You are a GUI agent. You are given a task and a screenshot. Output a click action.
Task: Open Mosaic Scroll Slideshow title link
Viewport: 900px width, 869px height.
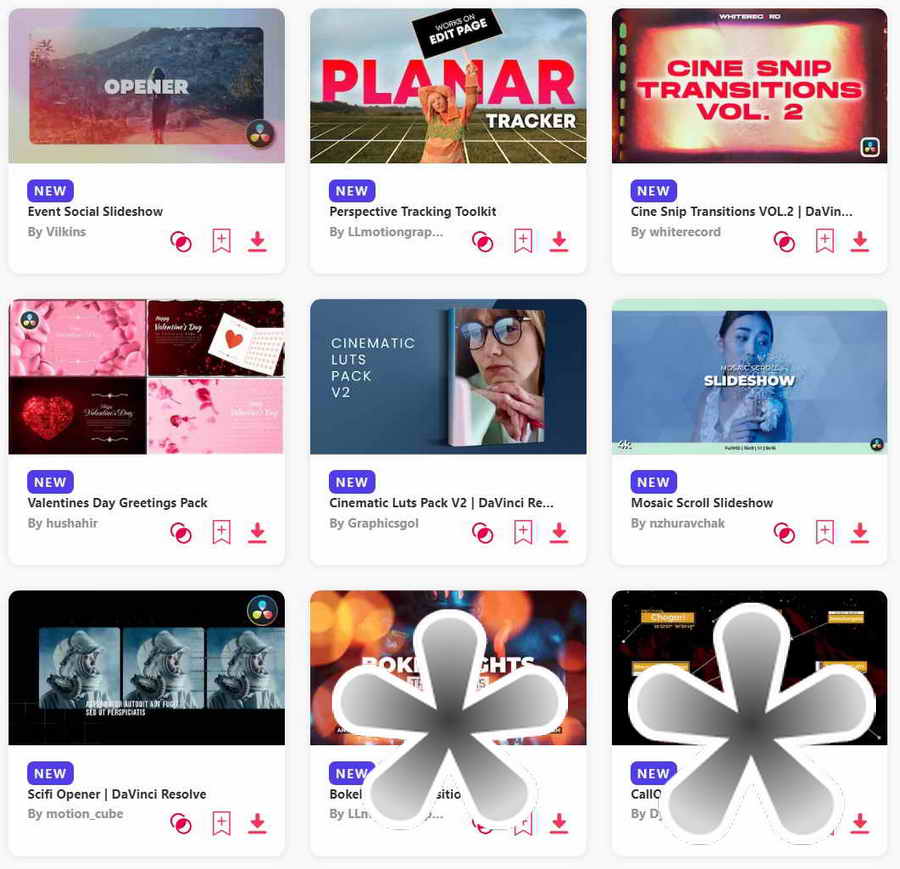702,503
